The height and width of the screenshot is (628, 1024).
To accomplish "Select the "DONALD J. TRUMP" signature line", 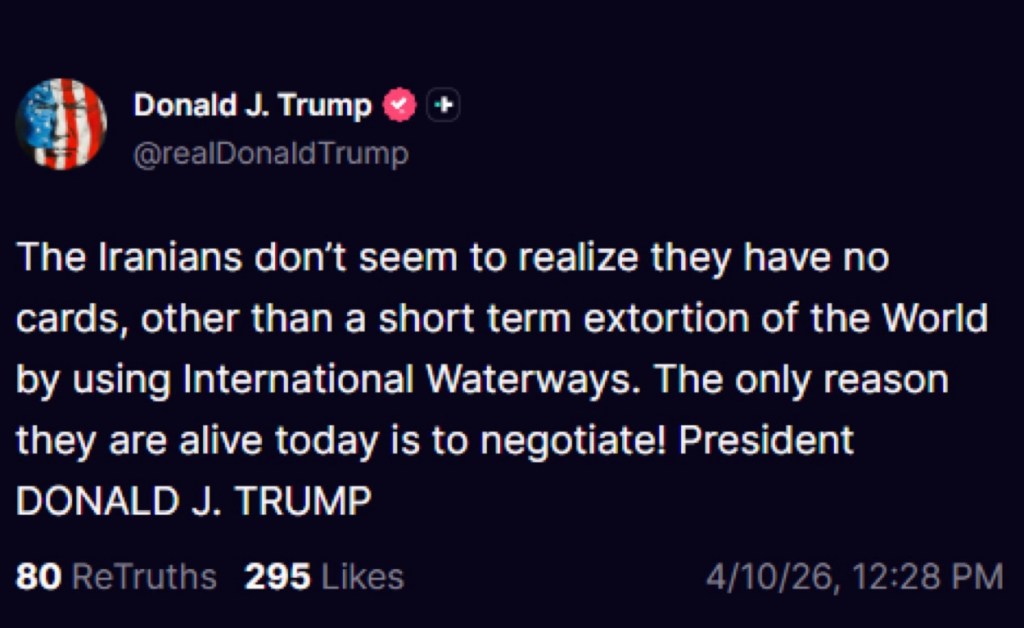I will pos(194,501).
